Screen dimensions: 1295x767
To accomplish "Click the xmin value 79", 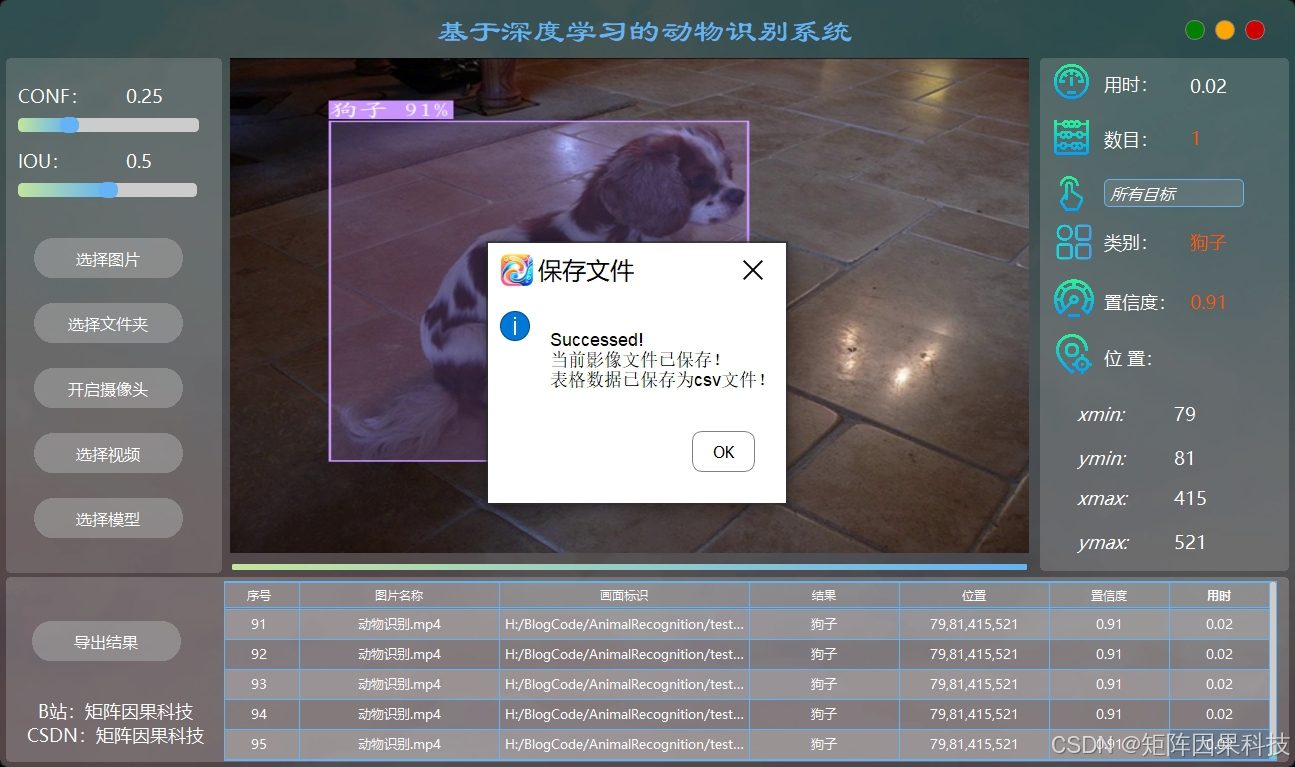I will point(1185,414).
